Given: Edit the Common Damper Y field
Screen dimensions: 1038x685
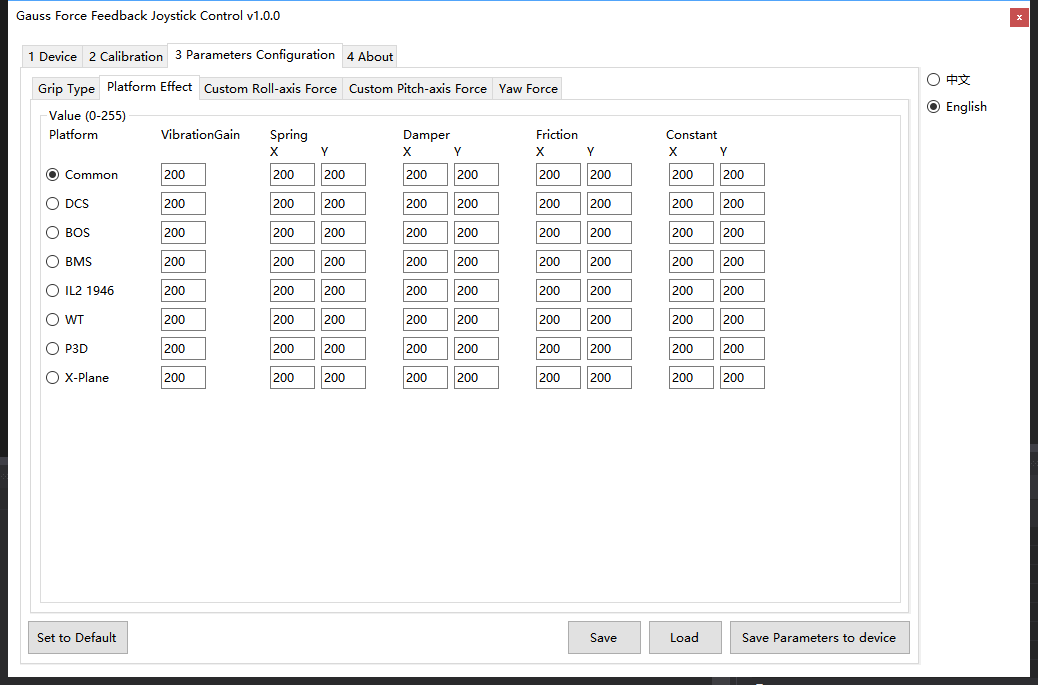Looking at the screenshot, I should [x=476, y=175].
